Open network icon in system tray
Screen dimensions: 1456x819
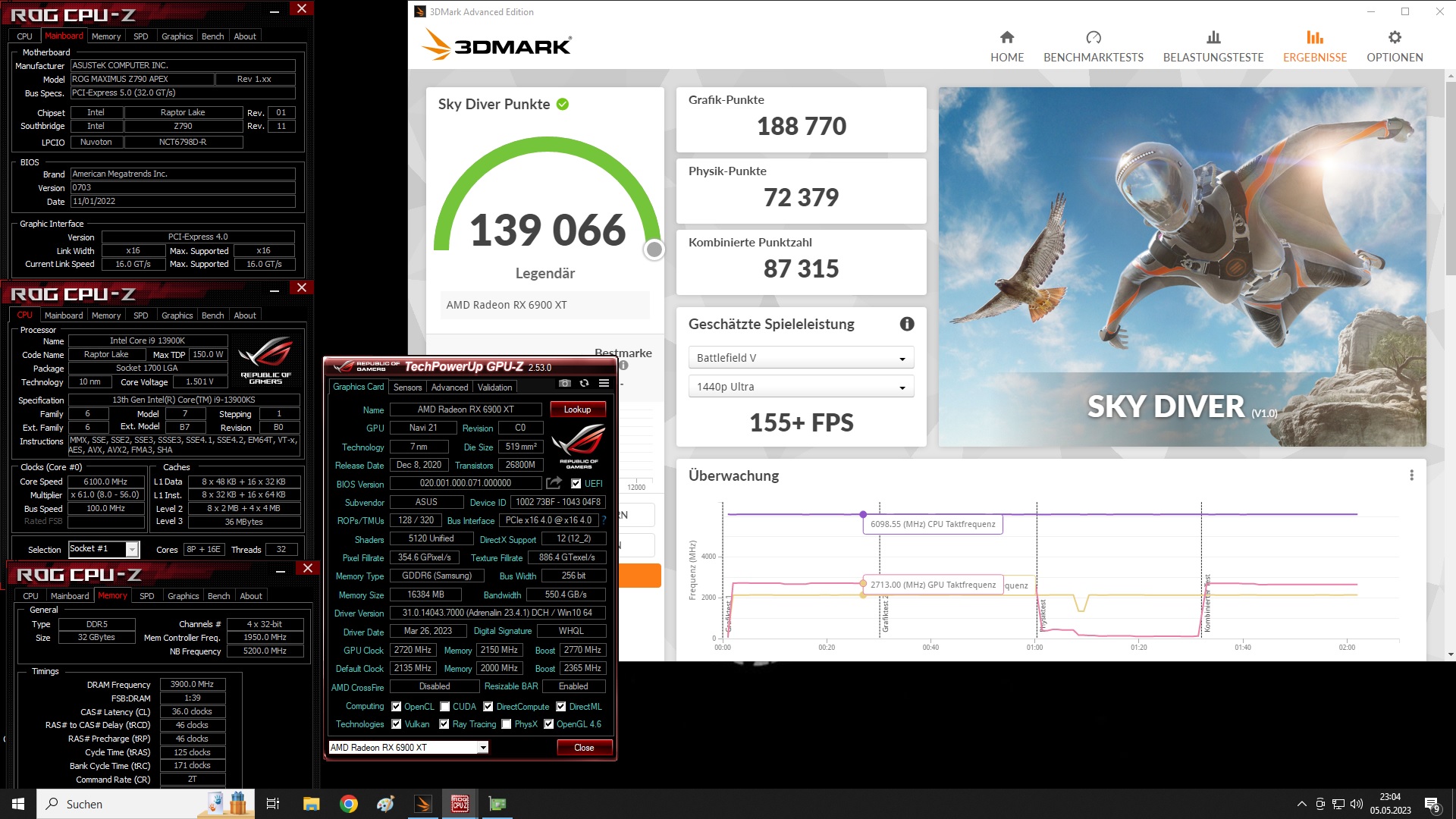[1338, 804]
